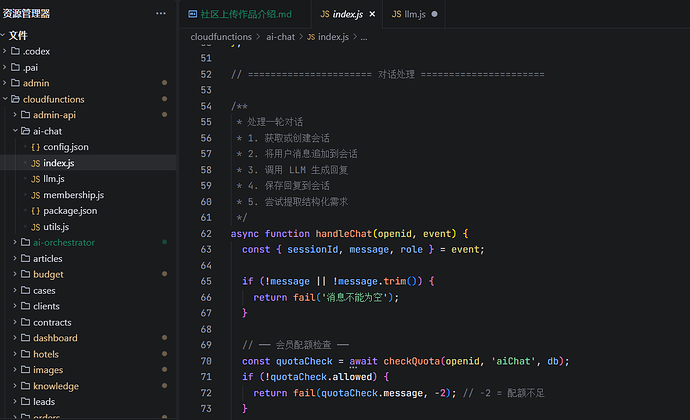Expand the articles folder chevron
The width and height of the screenshot is (690, 420).
15,258
